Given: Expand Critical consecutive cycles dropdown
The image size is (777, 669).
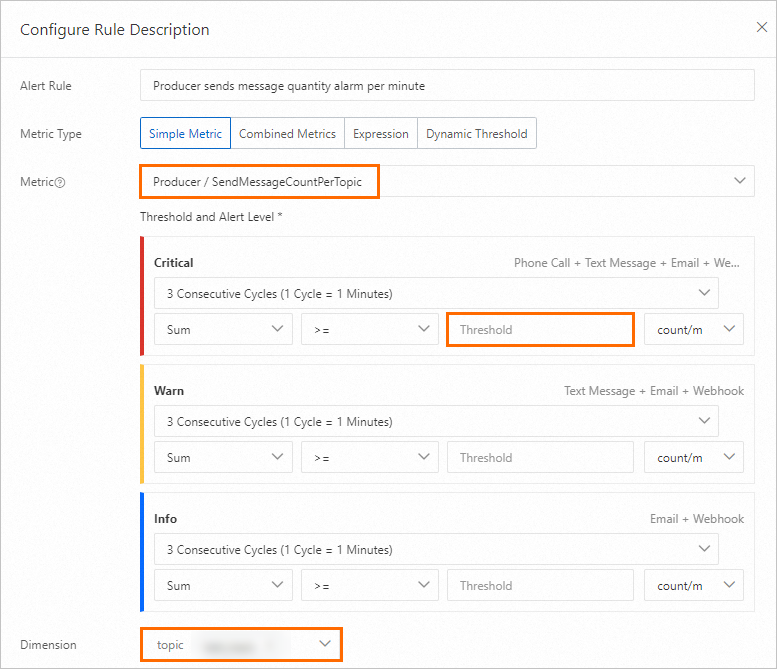Looking at the screenshot, I should coord(436,294).
